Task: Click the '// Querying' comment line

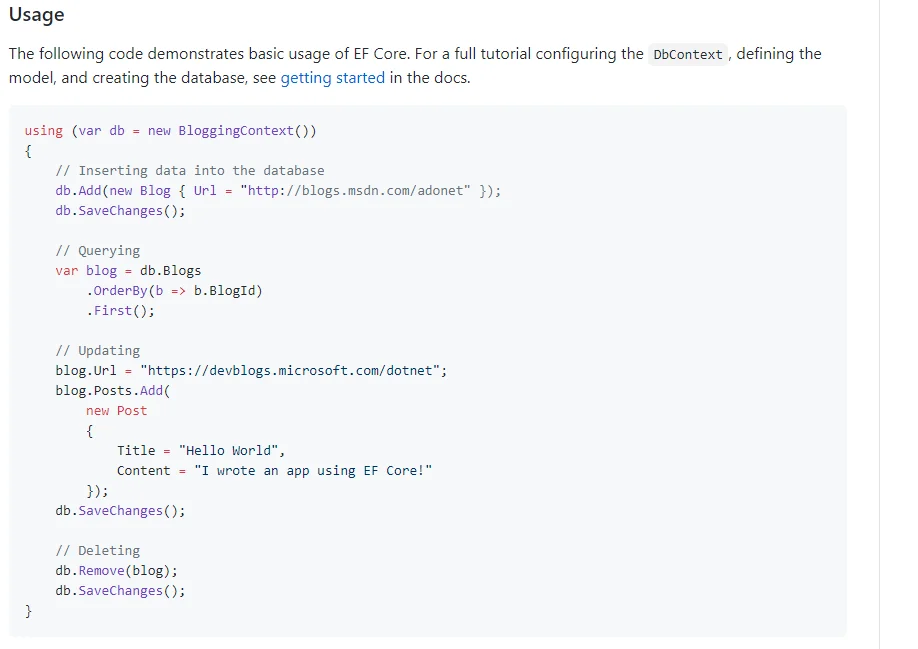Action: coord(98,251)
